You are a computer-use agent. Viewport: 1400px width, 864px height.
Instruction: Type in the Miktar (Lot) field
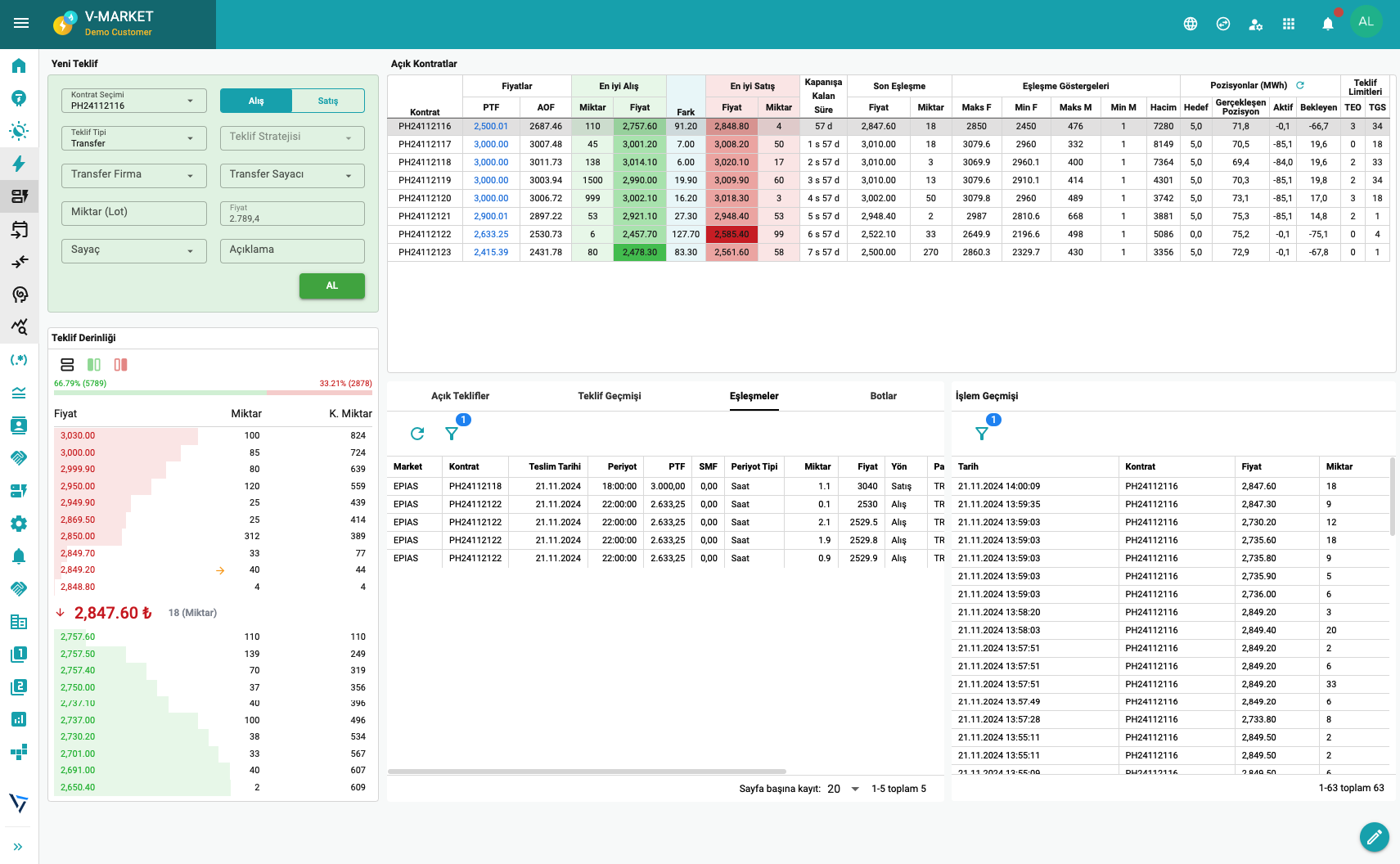point(133,213)
